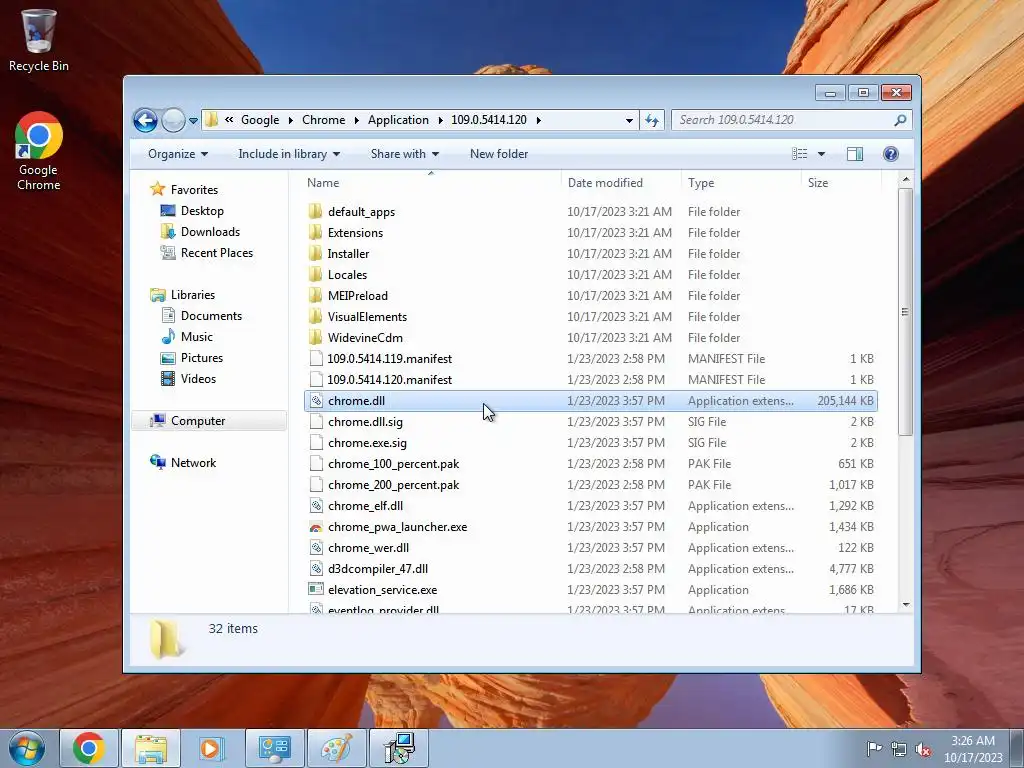This screenshot has width=1024, height=768.
Task: Select the chrome_wer.dll file icon
Action: point(316,548)
